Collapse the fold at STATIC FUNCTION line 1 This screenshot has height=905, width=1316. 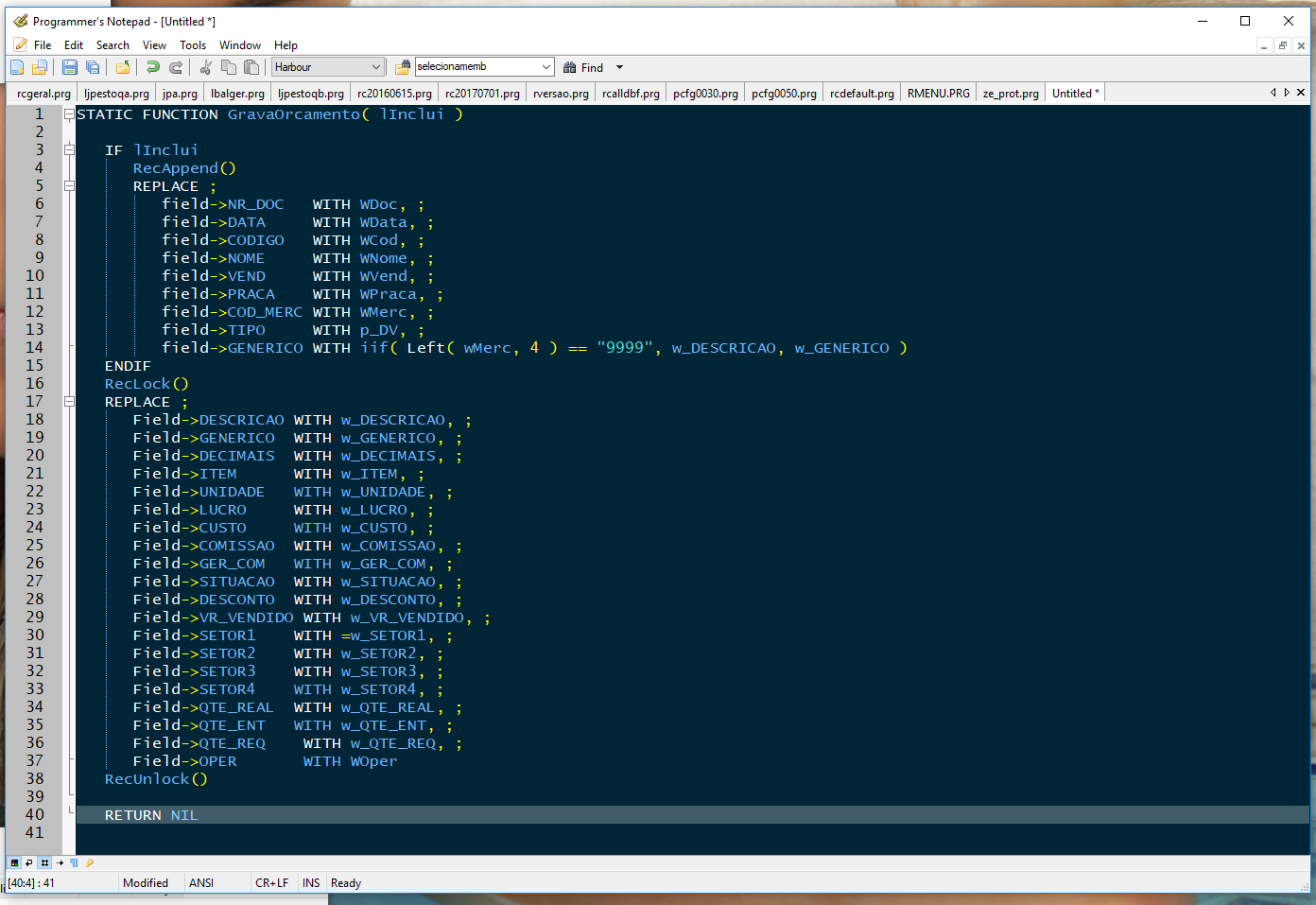[x=69, y=114]
